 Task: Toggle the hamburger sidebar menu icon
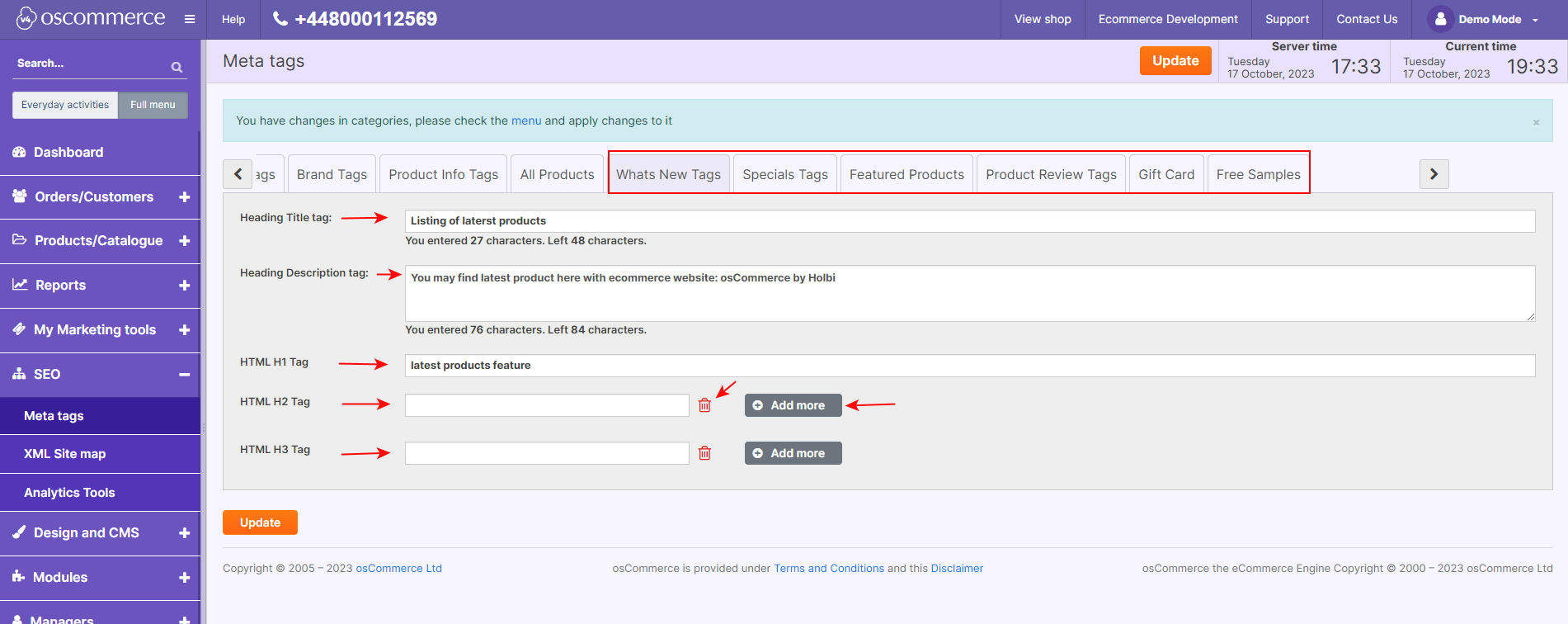point(190,19)
